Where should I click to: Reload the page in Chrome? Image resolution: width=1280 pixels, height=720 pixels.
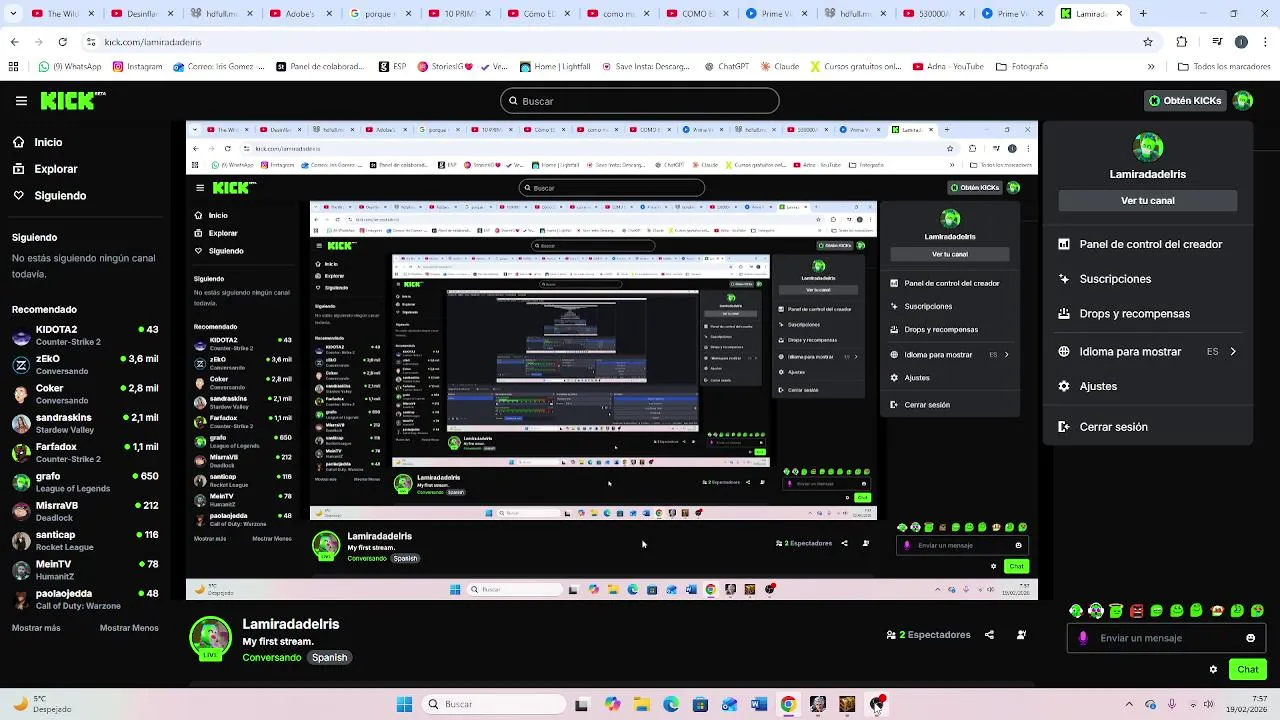[62, 42]
